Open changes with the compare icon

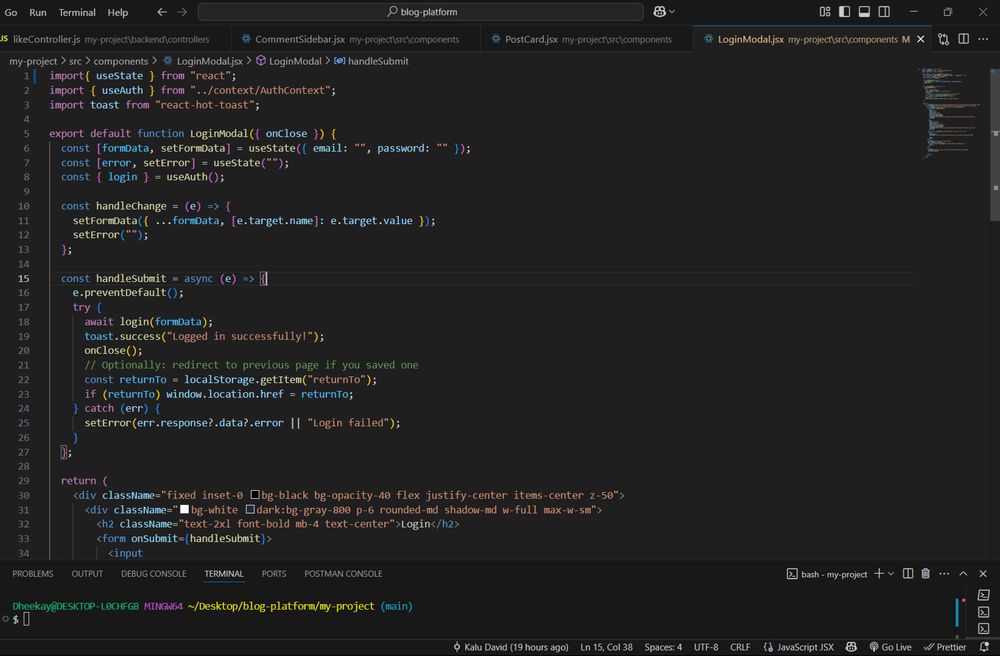(943, 39)
